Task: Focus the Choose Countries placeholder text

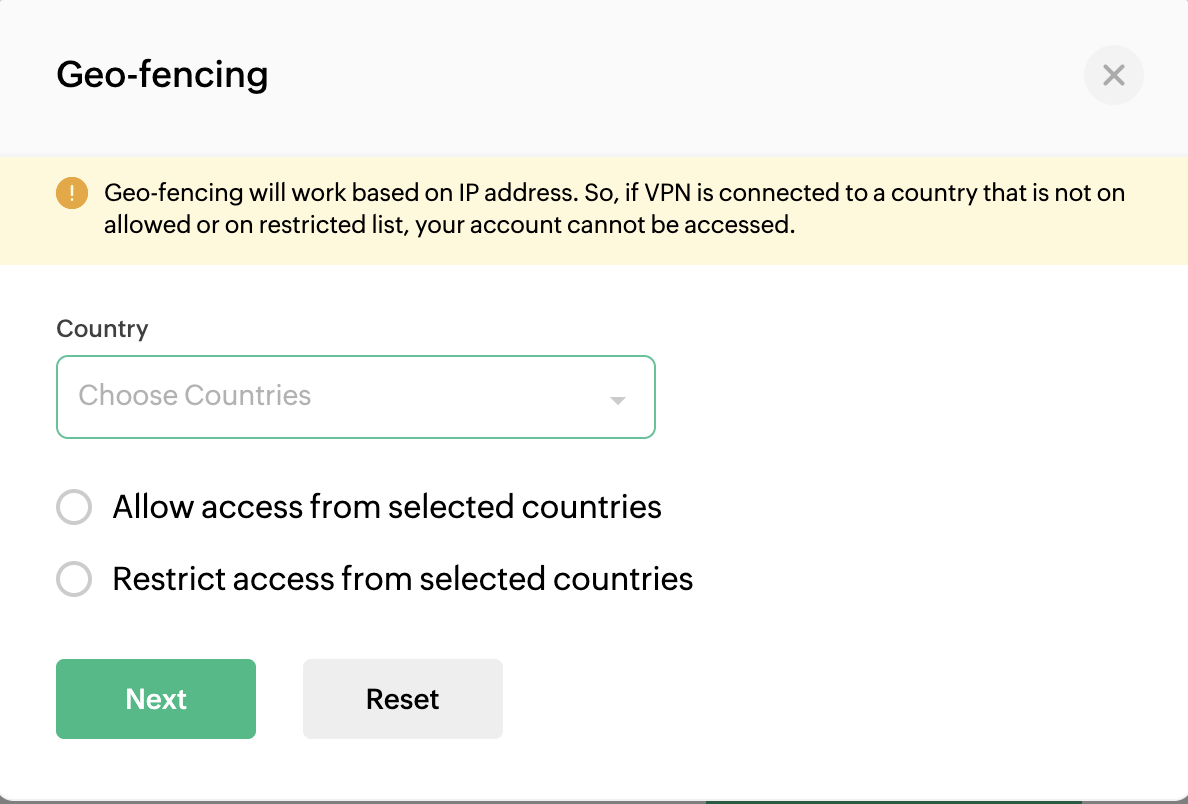Action: 195,396
